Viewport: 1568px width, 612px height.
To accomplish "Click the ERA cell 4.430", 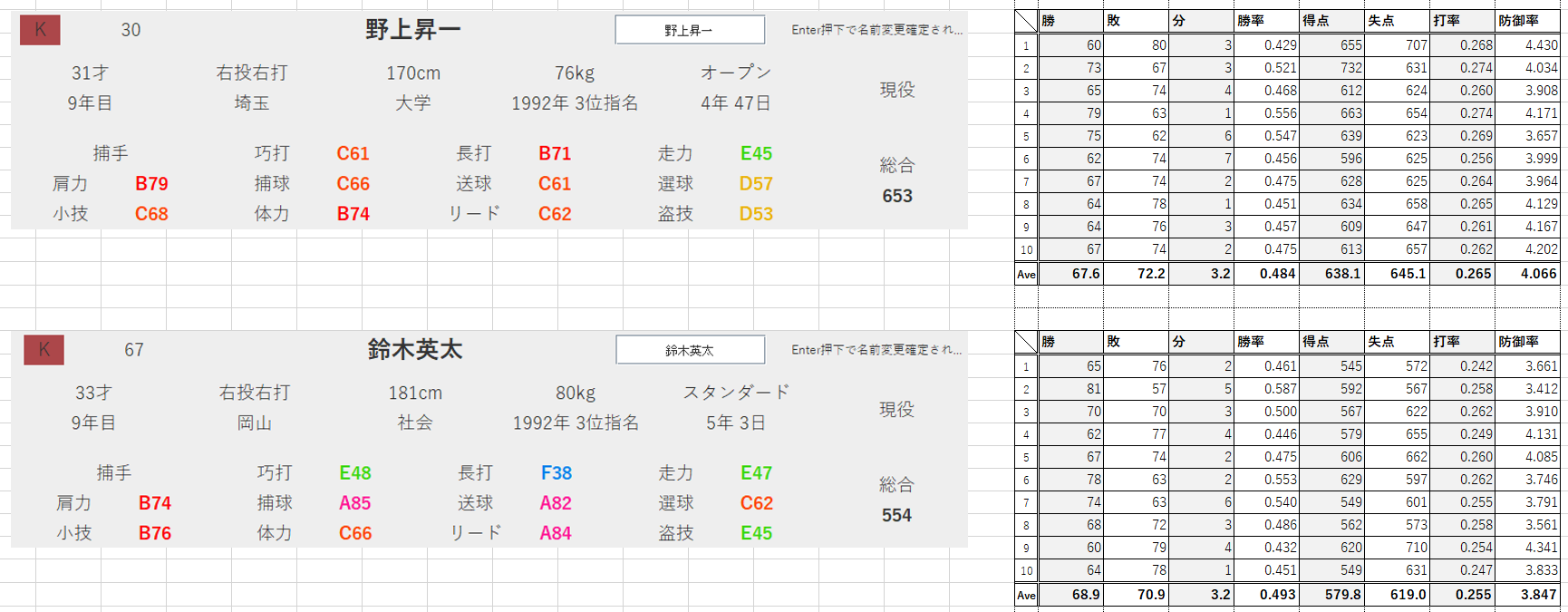I will 1527,45.
